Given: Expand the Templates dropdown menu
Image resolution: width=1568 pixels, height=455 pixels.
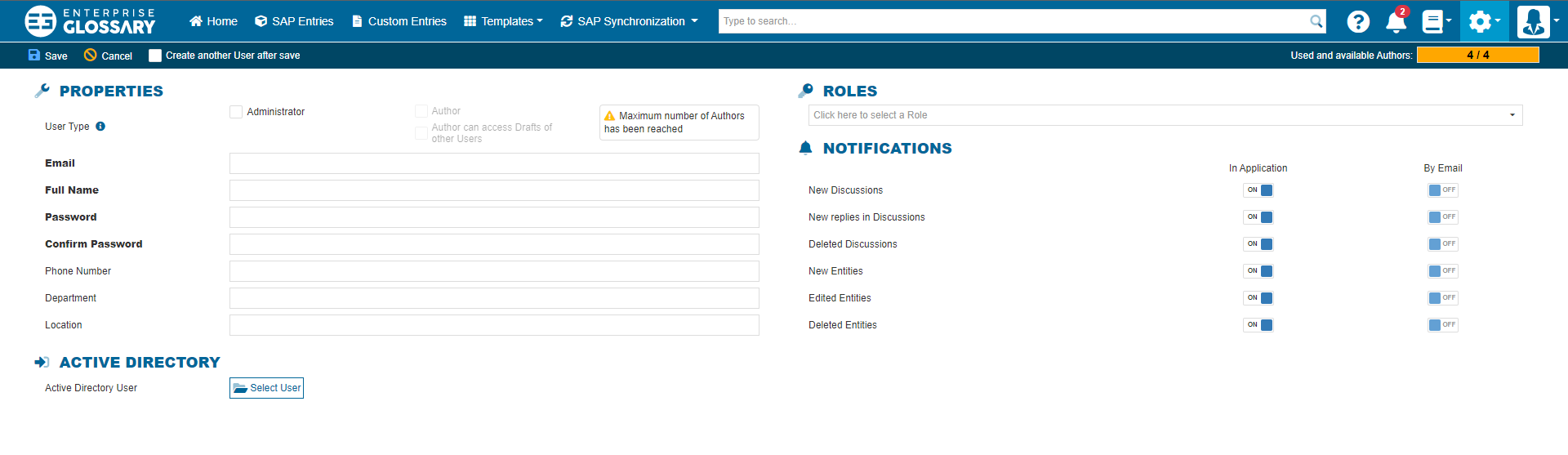Looking at the screenshot, I should click(x=503, y=21).
